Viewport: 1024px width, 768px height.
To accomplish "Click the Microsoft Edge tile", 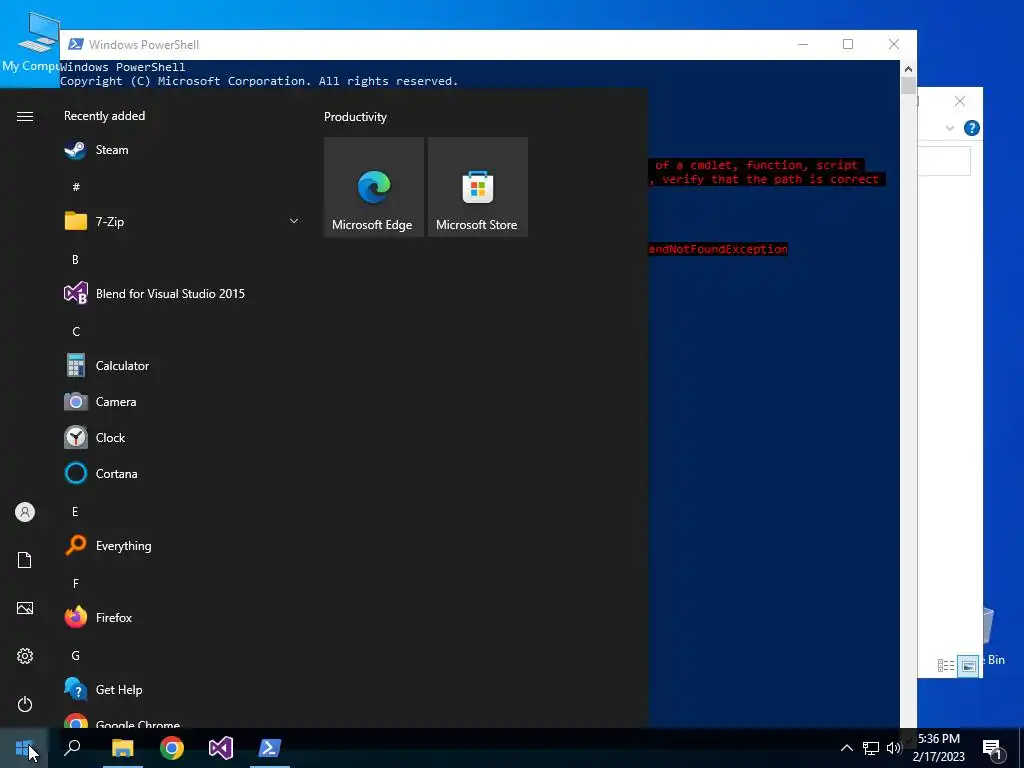I will 374,187.
